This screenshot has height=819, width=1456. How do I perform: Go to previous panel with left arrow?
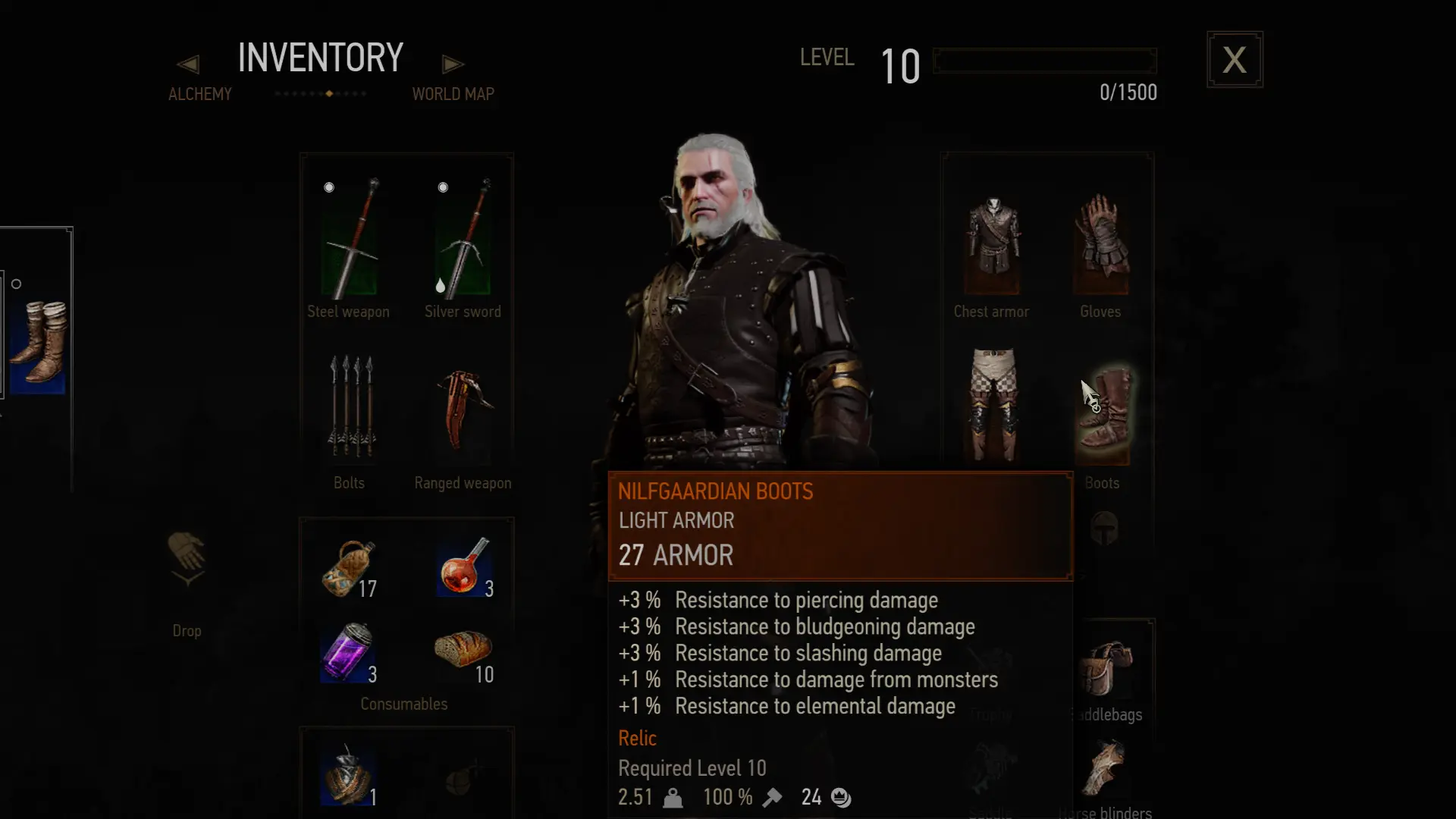(x=188, y=64)
